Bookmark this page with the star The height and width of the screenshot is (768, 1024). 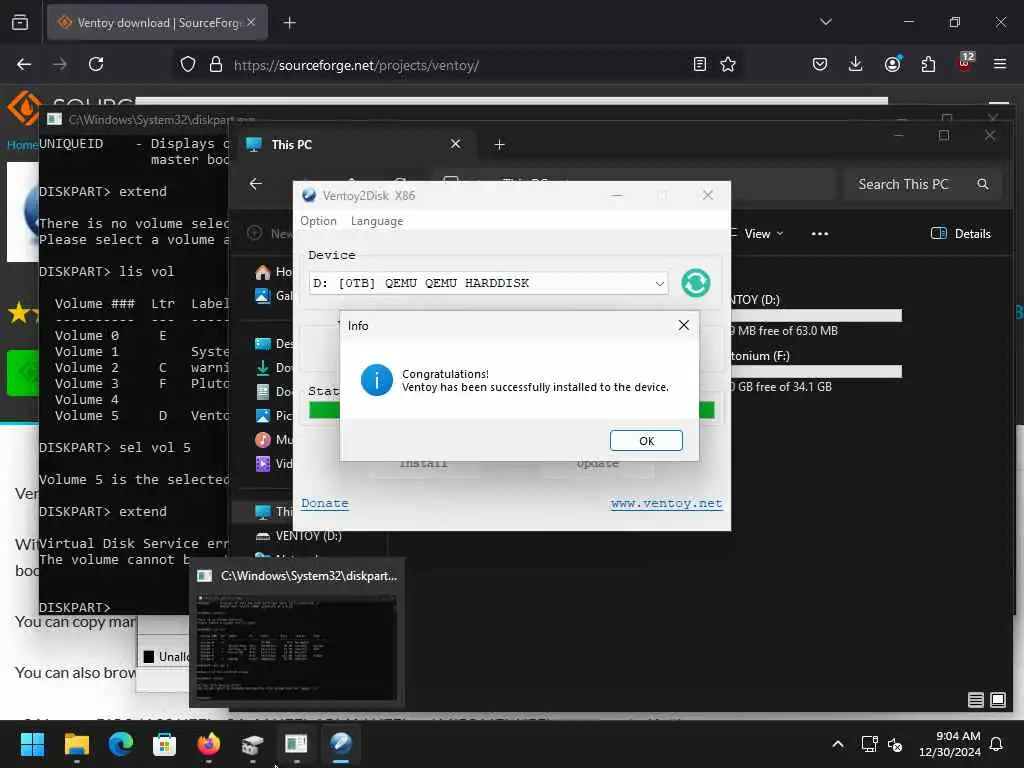(728, 64)
